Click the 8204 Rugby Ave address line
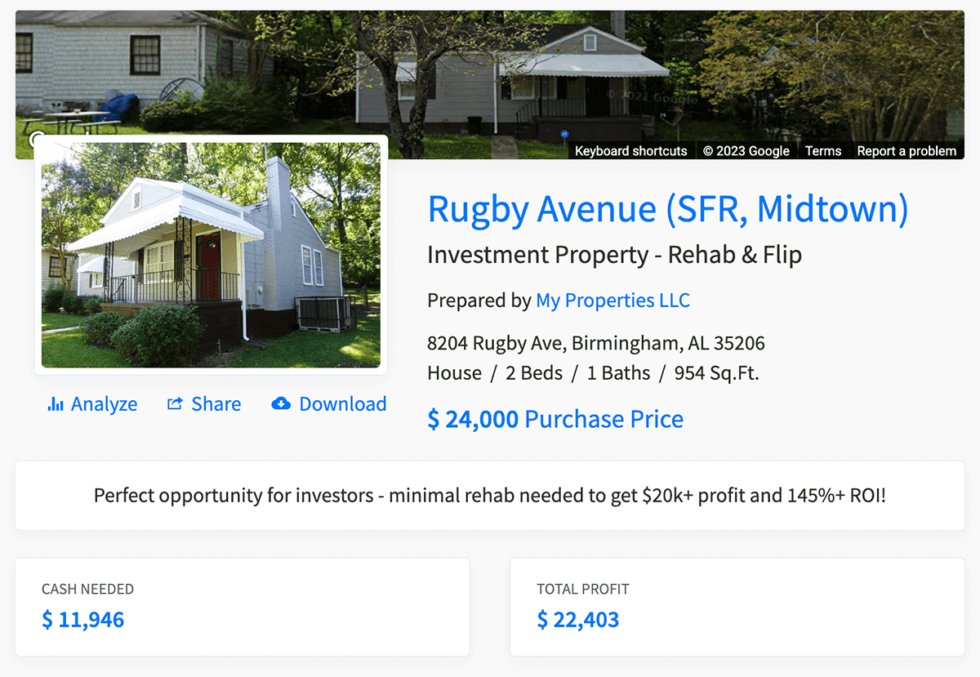 (x=595, y=343)
